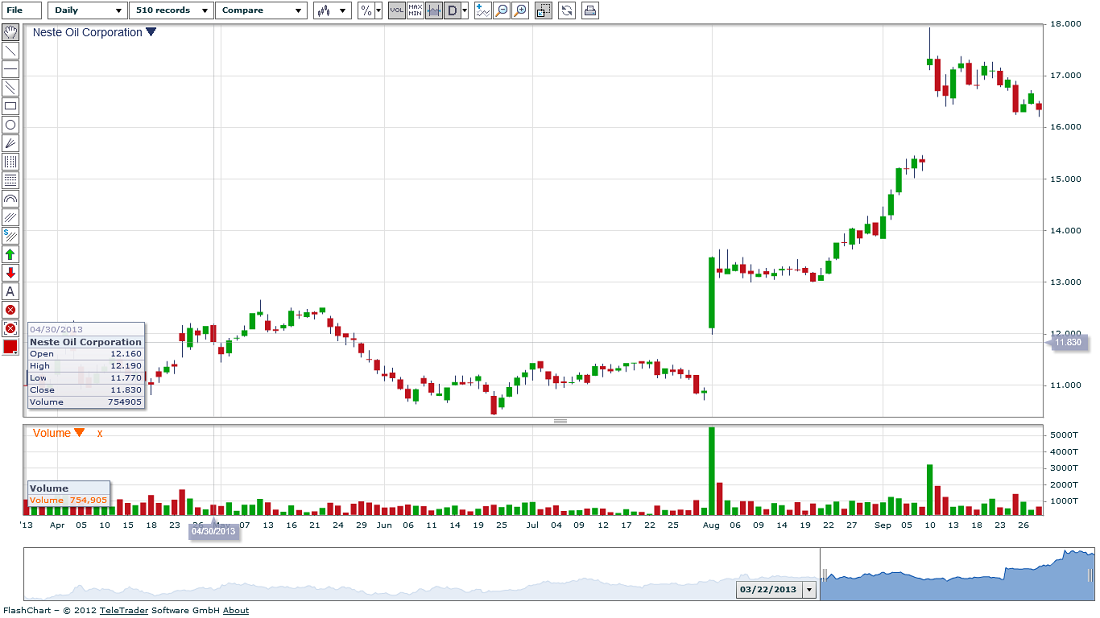Select the circle drawing tool

click(10, 125)
